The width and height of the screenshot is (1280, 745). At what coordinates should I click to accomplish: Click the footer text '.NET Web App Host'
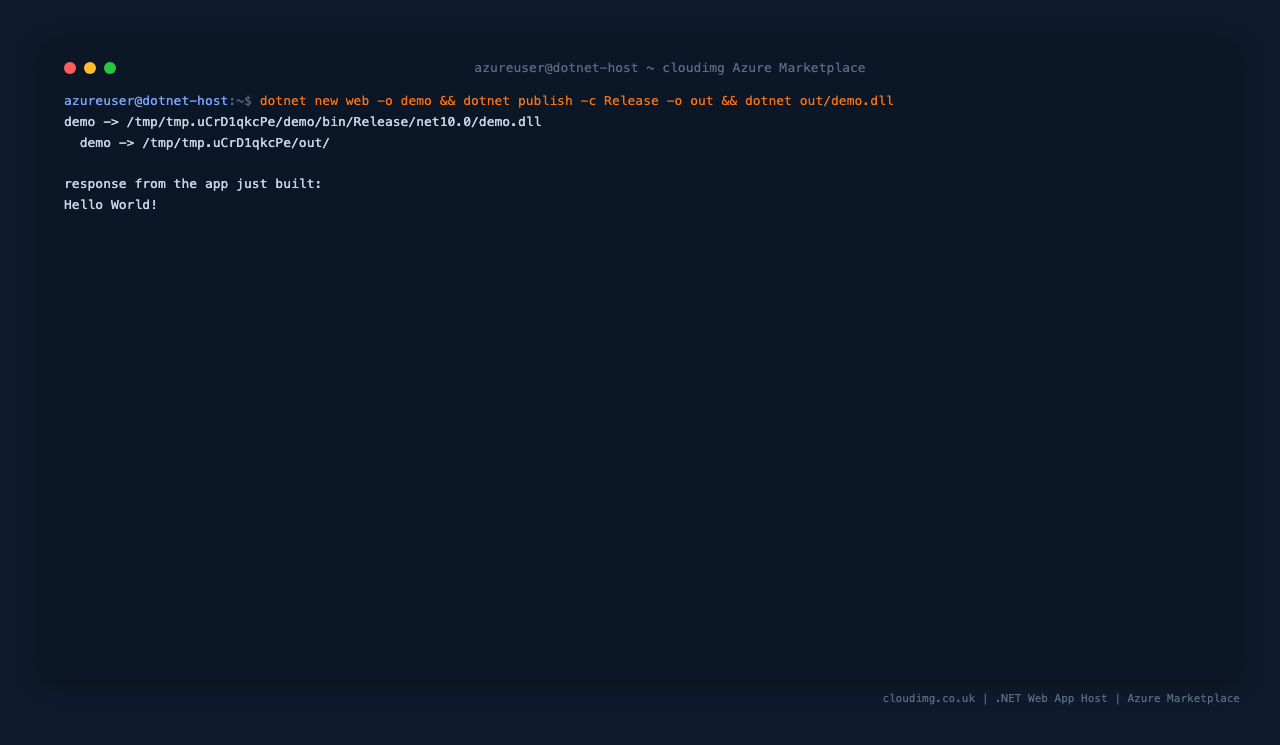tap(1051, 699)
